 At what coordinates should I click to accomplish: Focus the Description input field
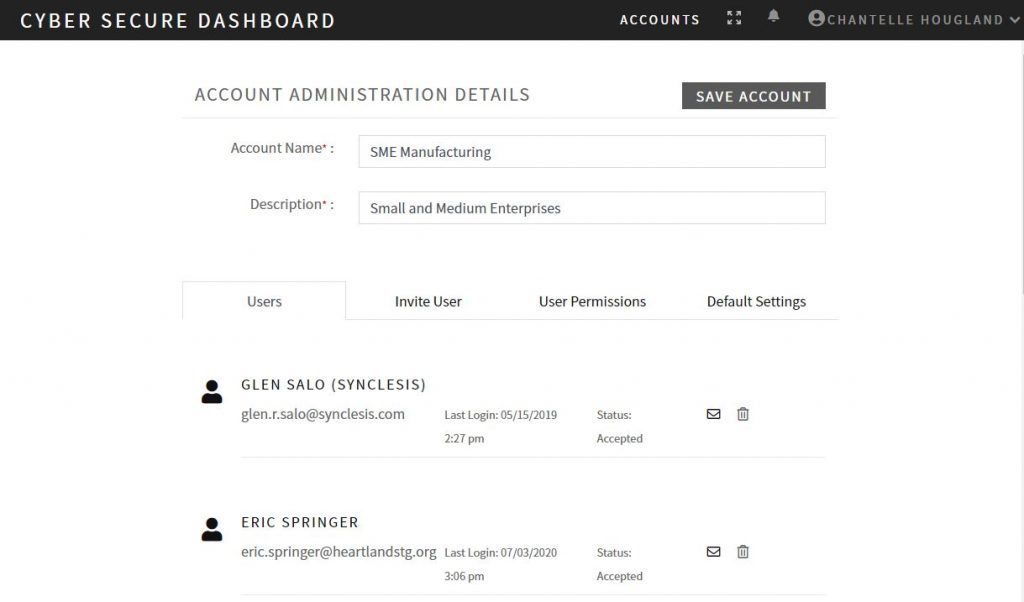[592, 208]
